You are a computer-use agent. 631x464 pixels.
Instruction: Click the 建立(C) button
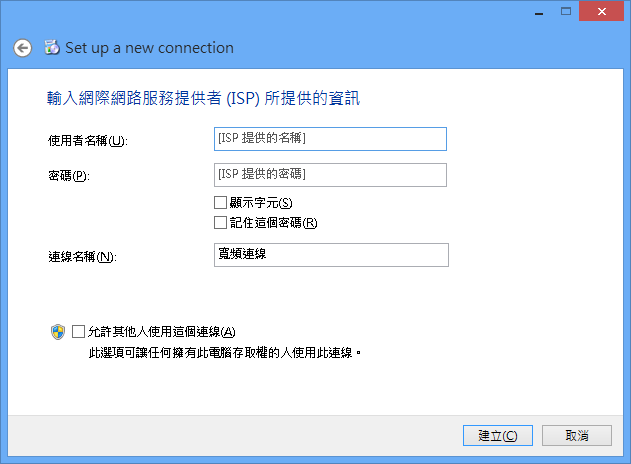pos(498,435)
